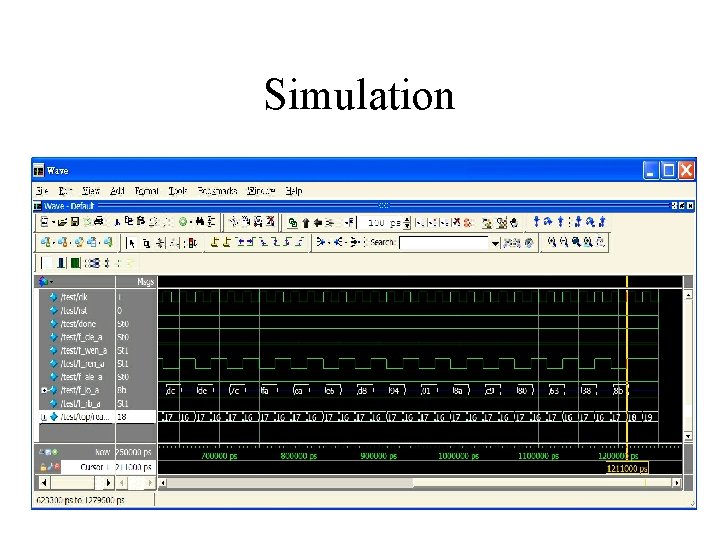Click the last icon in the zoom group
The image size is (720, 540).
tap(600, 242)
